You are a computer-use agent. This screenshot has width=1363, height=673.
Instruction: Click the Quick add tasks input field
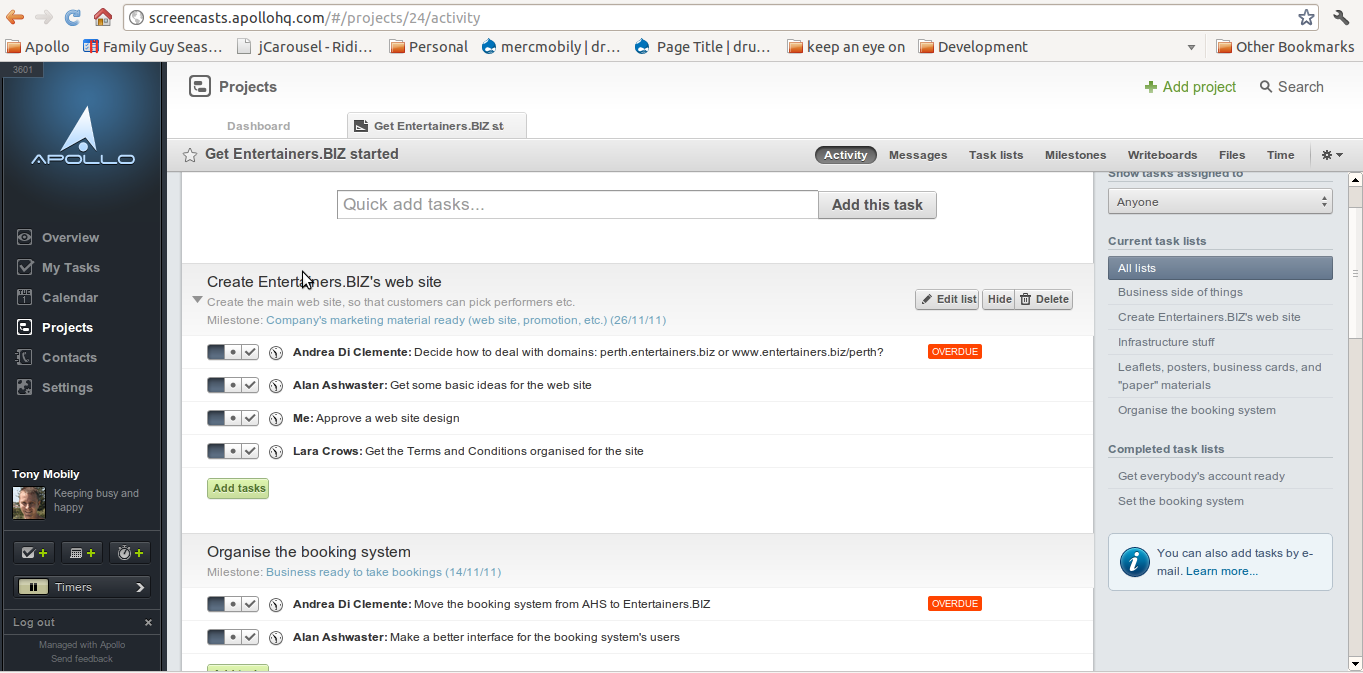pos(577,204)
